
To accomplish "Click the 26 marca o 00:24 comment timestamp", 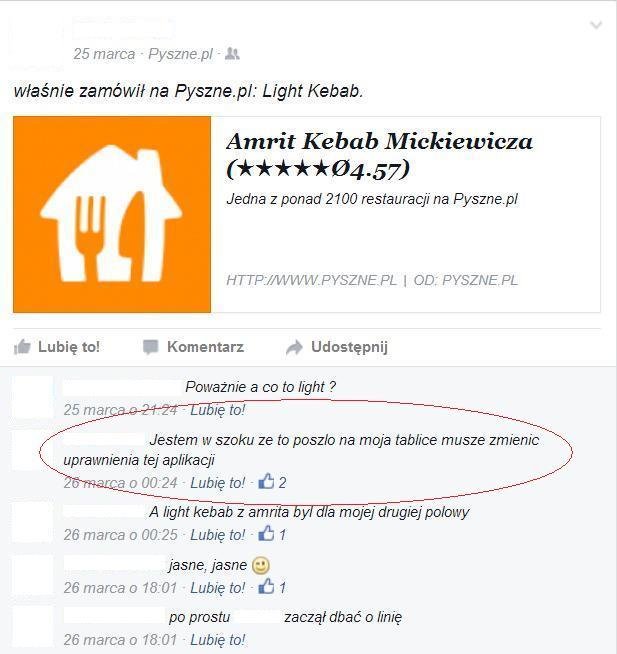I will click(x=121, y=483).
